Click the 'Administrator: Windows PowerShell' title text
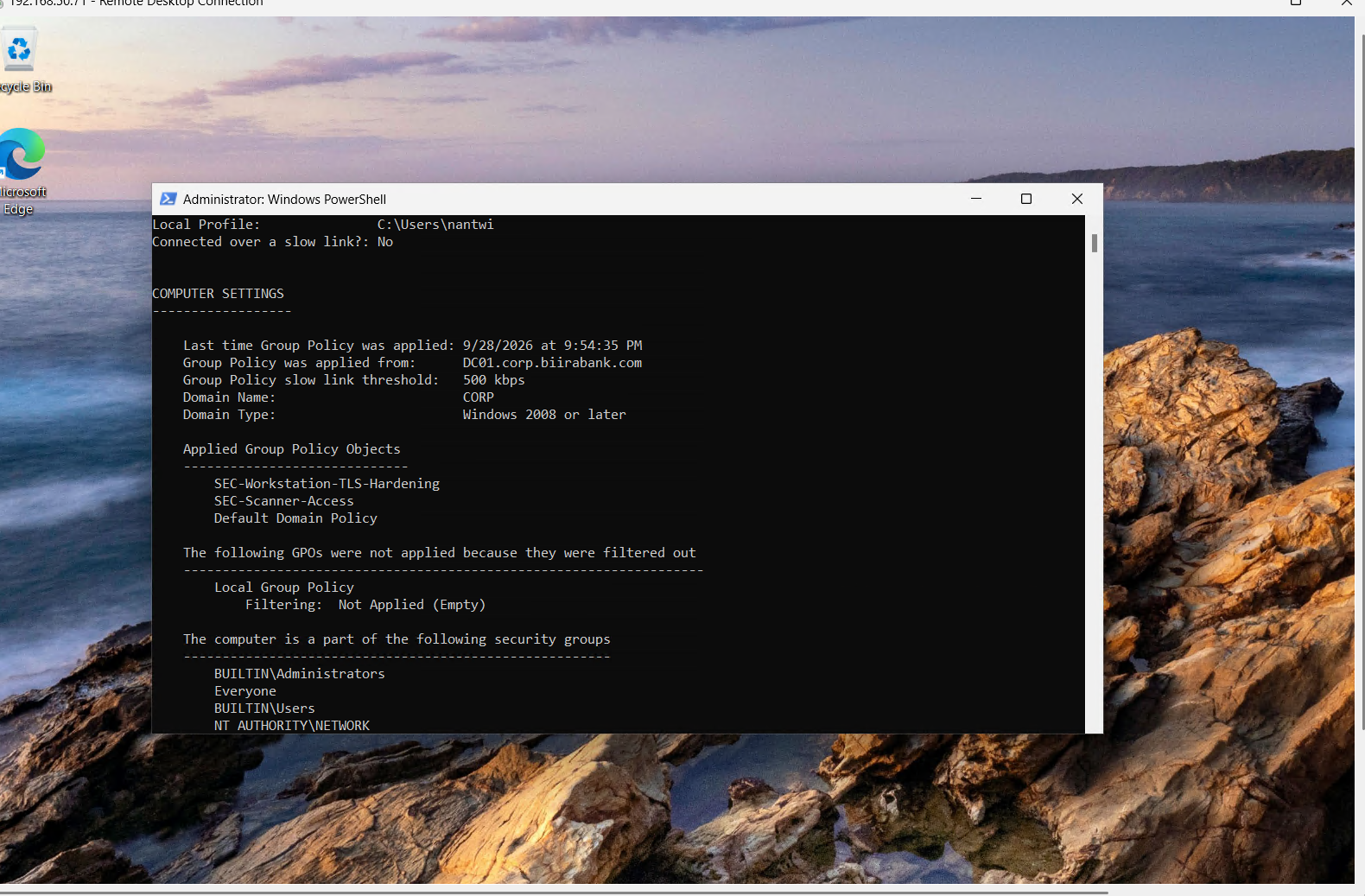 tap(284, 199)
